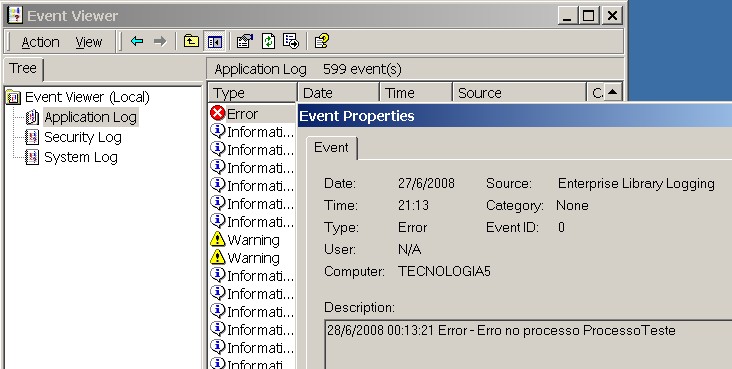Select the first Warning event row
This screenshot has width=732, height=369.
252,240
